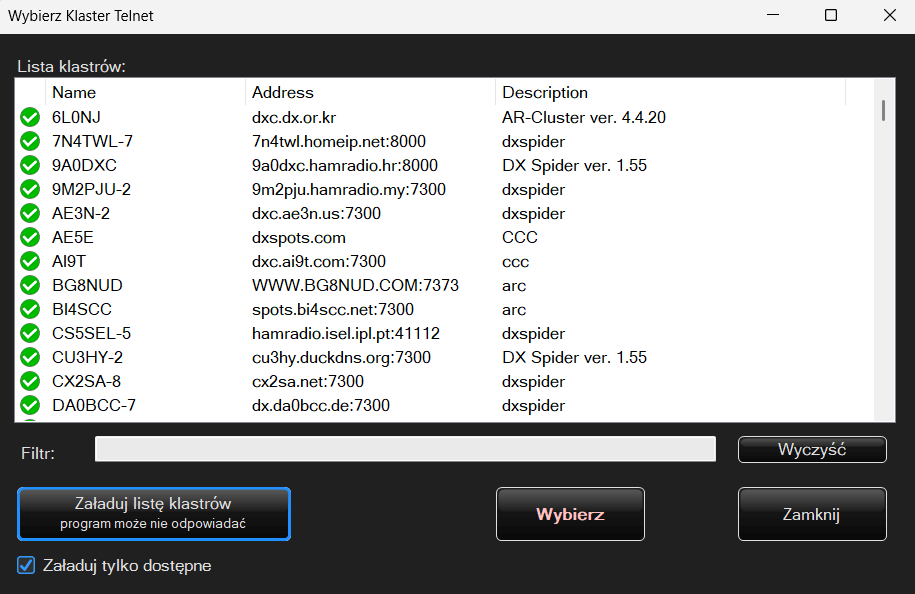915x594 pixels.
Task: Focus the 'Filtr' text input field
Action: 405,450
